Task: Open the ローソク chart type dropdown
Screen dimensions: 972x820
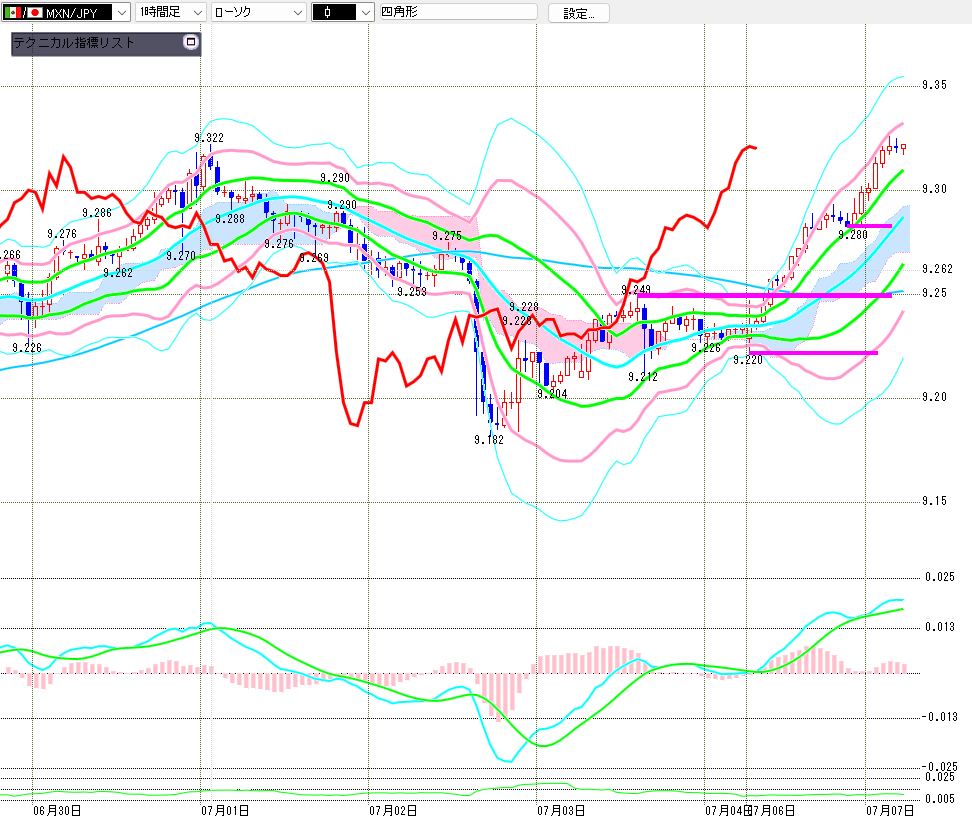Action: 298,12
